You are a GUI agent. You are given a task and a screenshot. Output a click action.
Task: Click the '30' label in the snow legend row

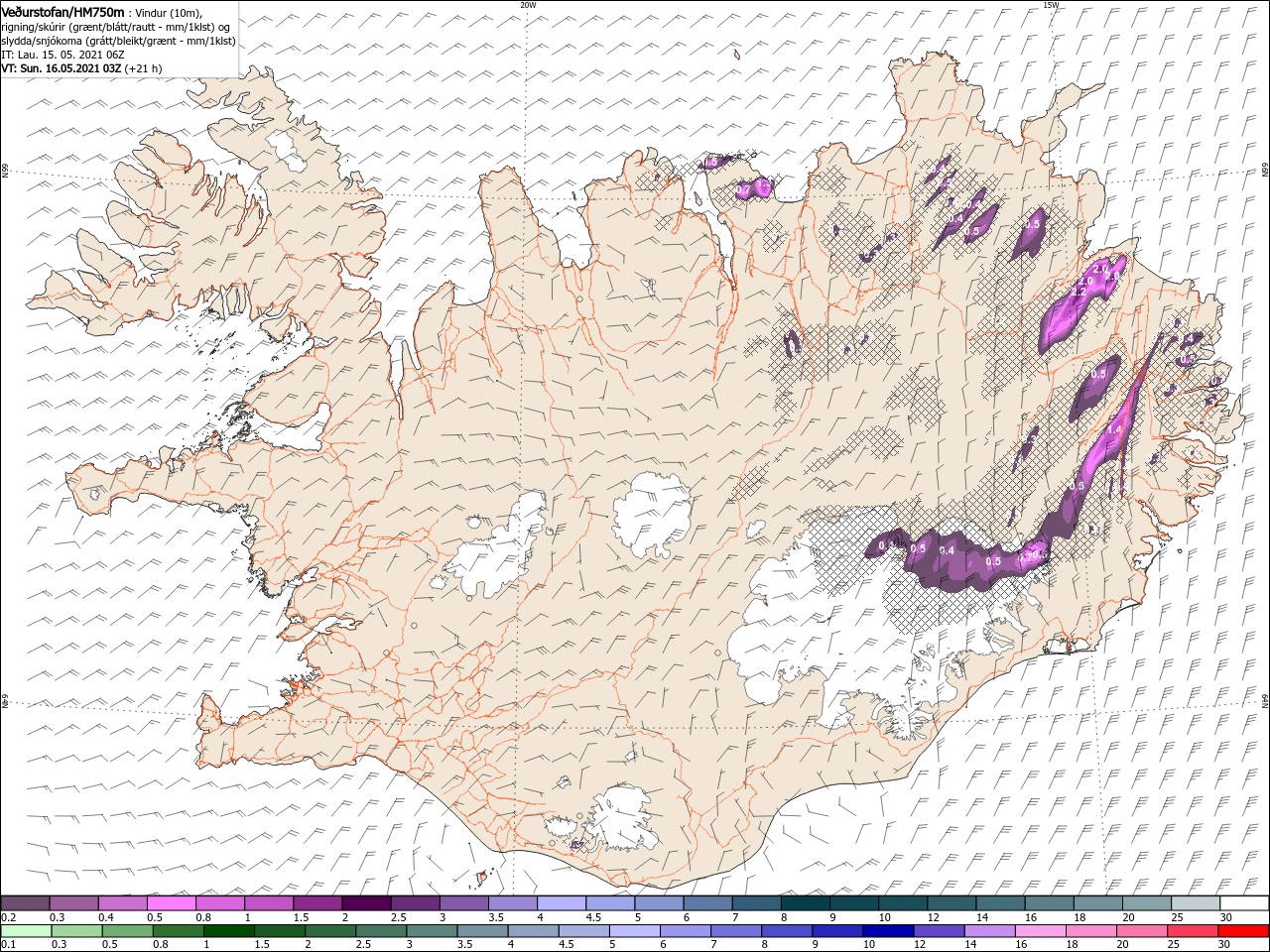(x=1225, y=917)
